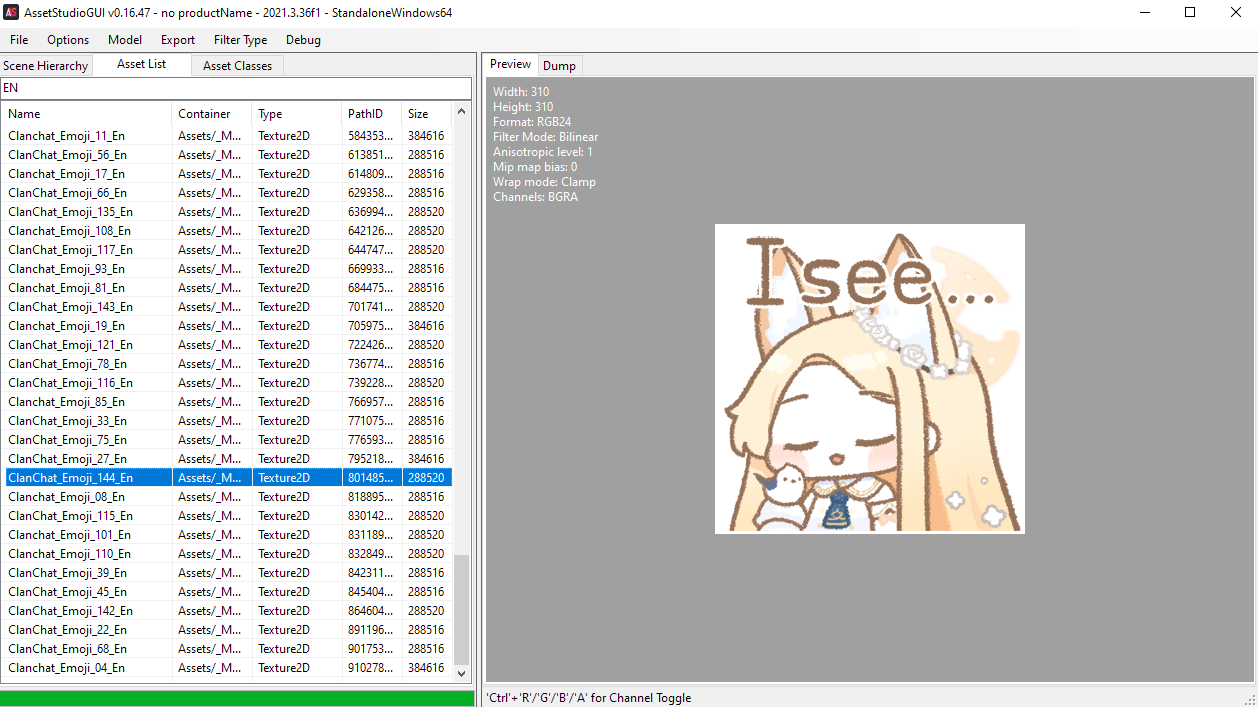Sort assets by the PathID column header
Image resolution: width=1258 pixels, height=707 pixels.
point(372,114)
